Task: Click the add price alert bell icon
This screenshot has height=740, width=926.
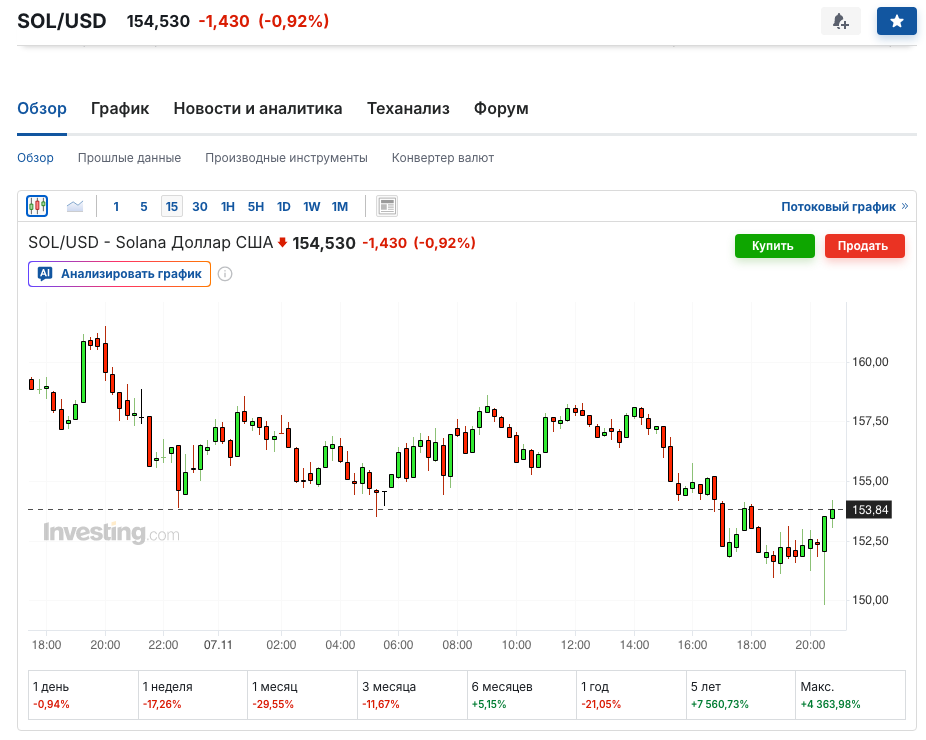Action: pyautogui.click(x=840, y=21)
